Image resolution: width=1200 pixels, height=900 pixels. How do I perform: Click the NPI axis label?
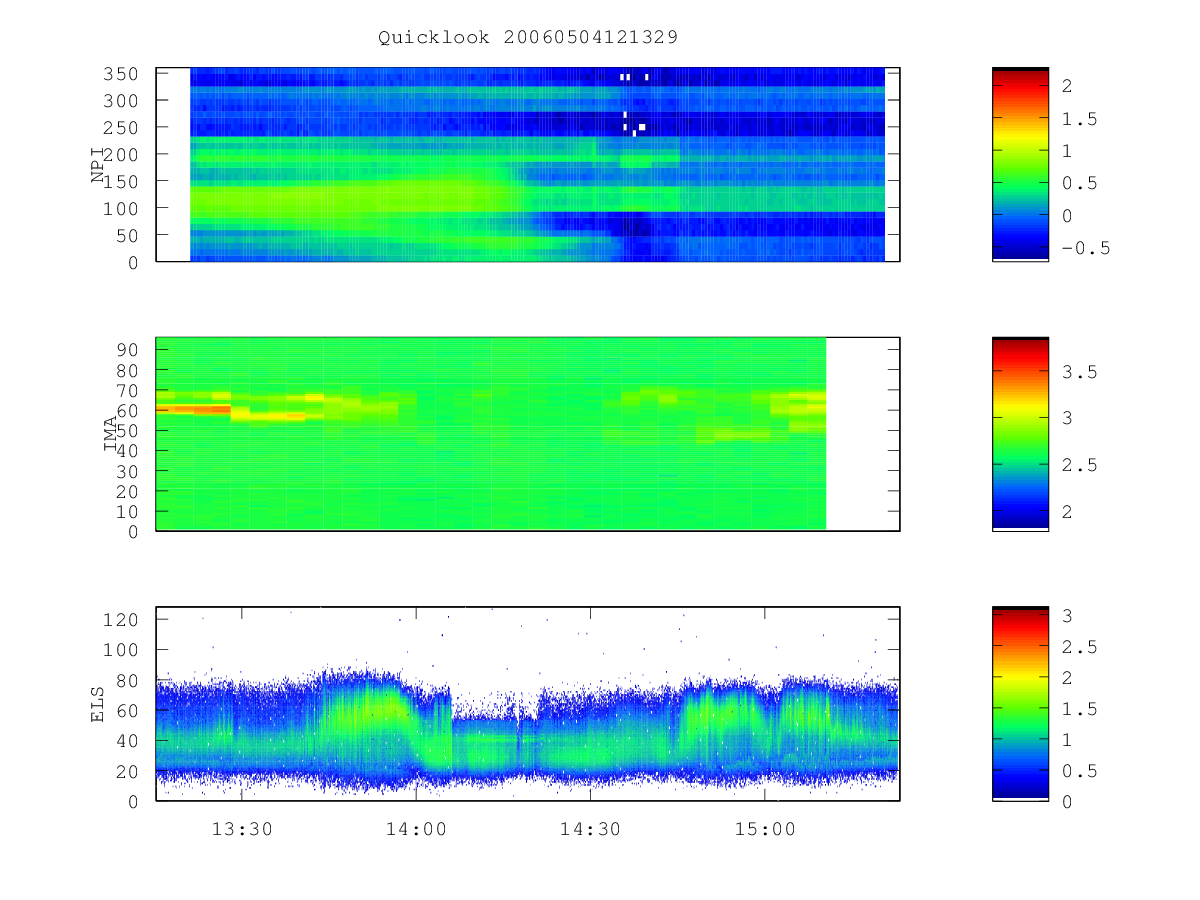coord(98,165)
